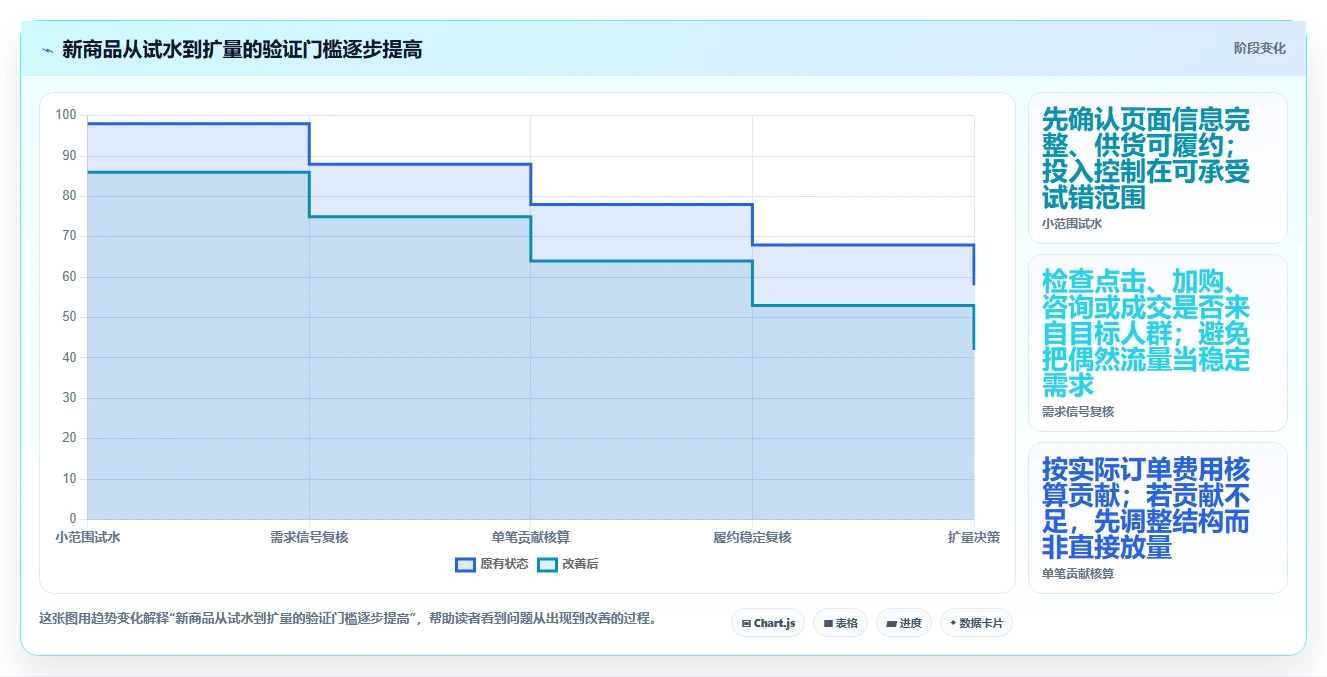
Task: Click the x-axis label 扩量决策
Action: pyautogui.click(x=974, y=537)
